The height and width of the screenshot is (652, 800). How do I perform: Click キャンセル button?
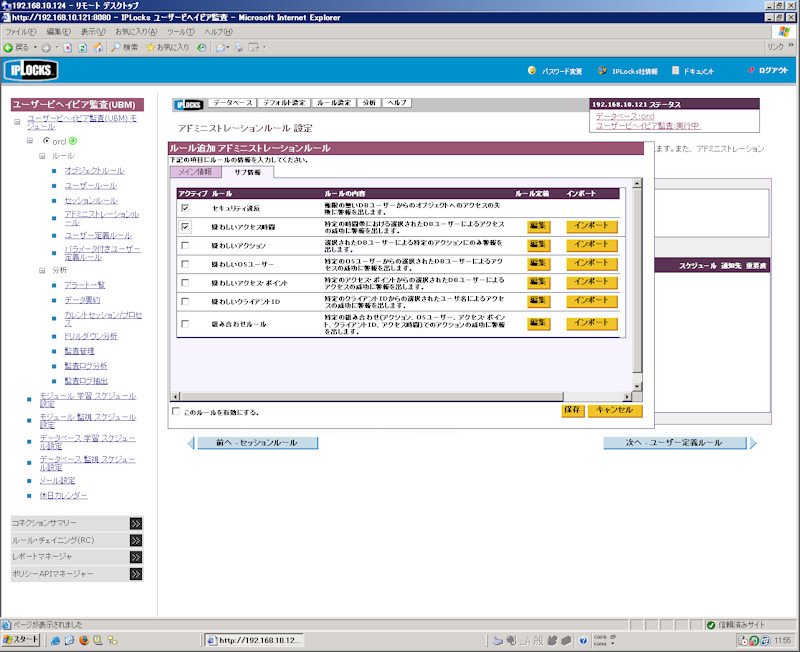615,410
